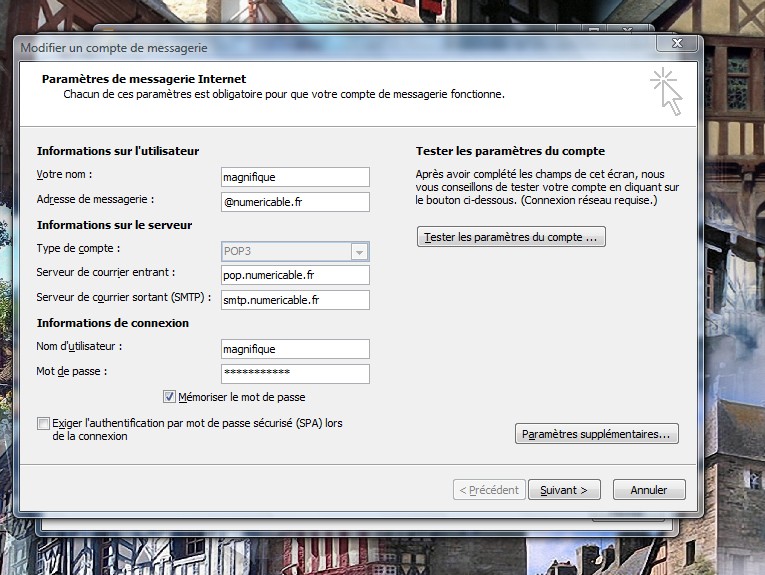Focus the Nom d'utilisateur field

(x=295, y=349)
